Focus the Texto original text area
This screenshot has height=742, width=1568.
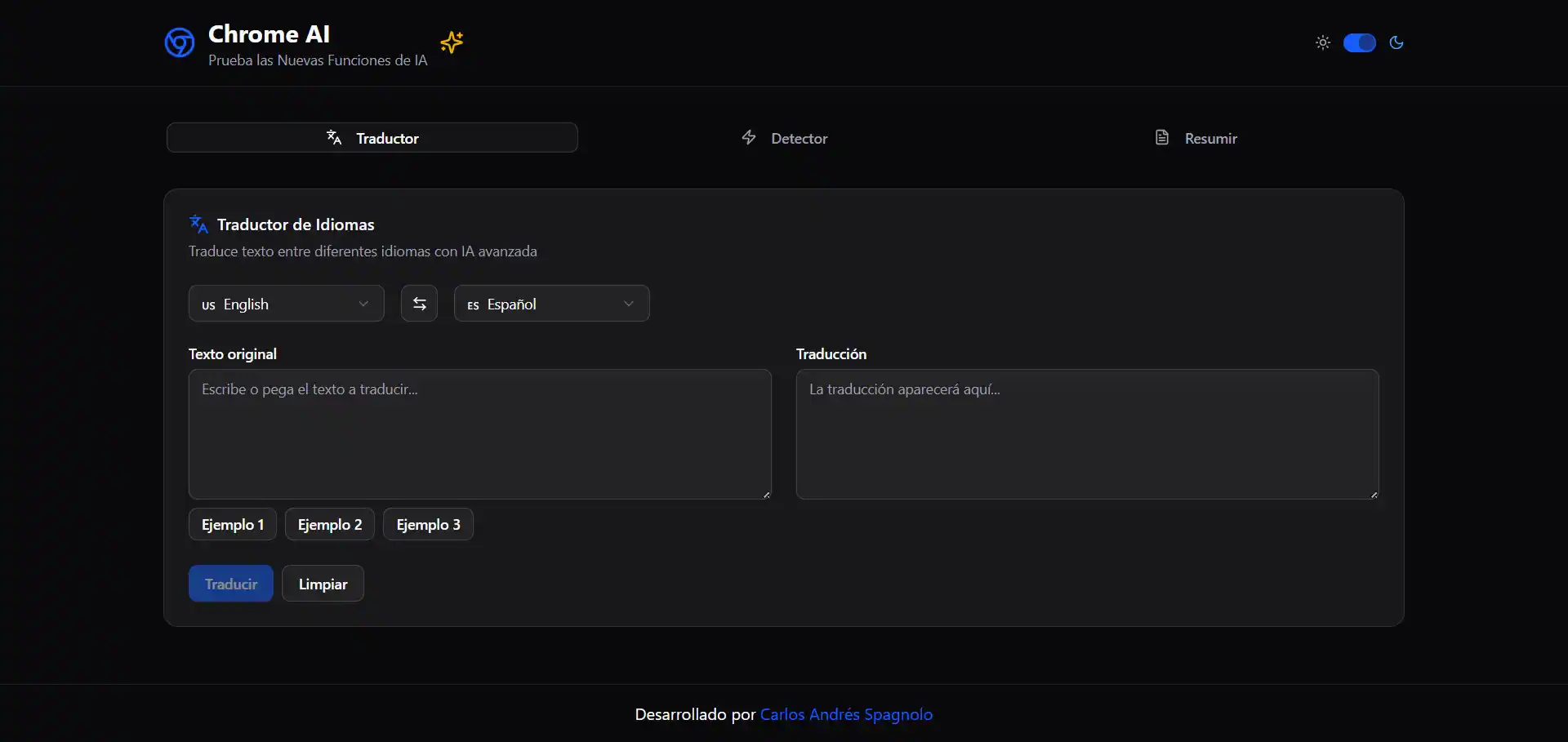(x=480, y=434)
